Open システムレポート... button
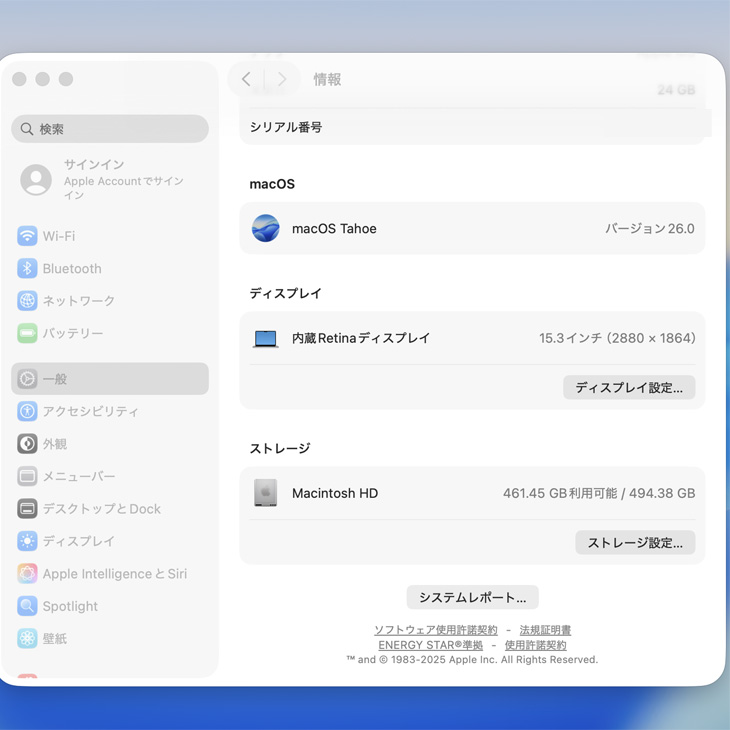730x730 pixels. (x=472, y=597)
